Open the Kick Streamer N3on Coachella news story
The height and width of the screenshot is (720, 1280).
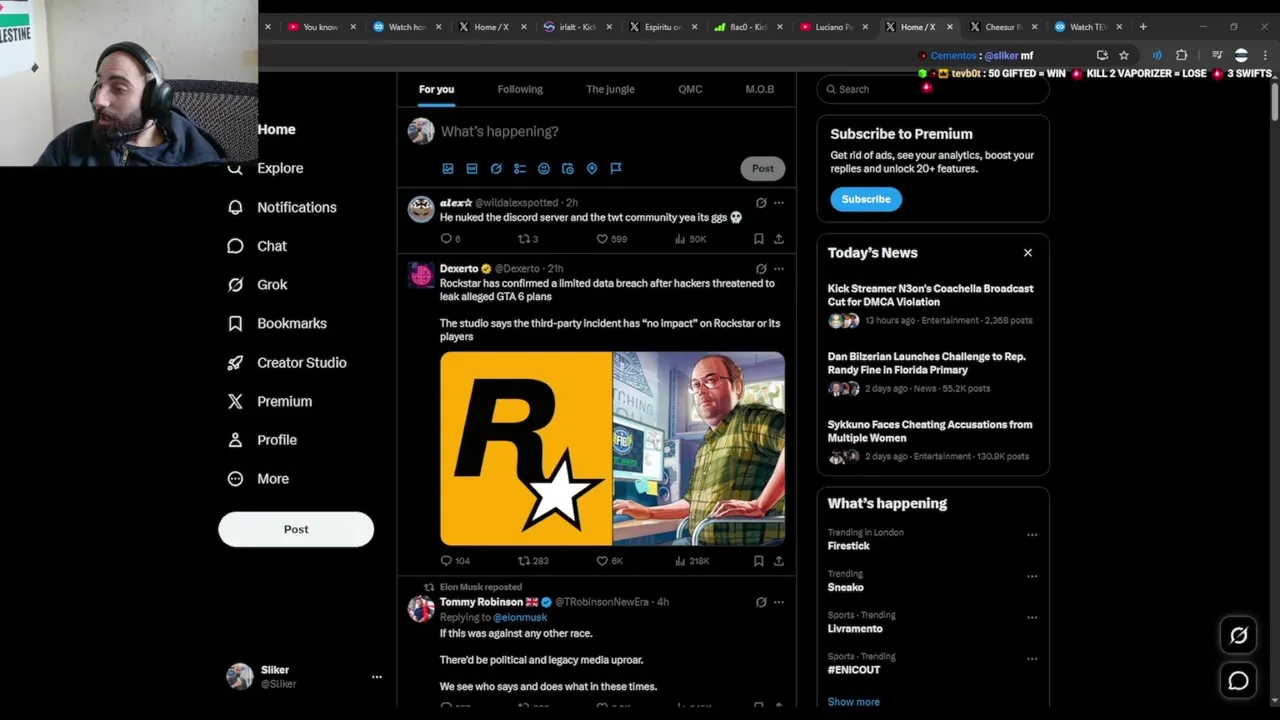[932, 304]
